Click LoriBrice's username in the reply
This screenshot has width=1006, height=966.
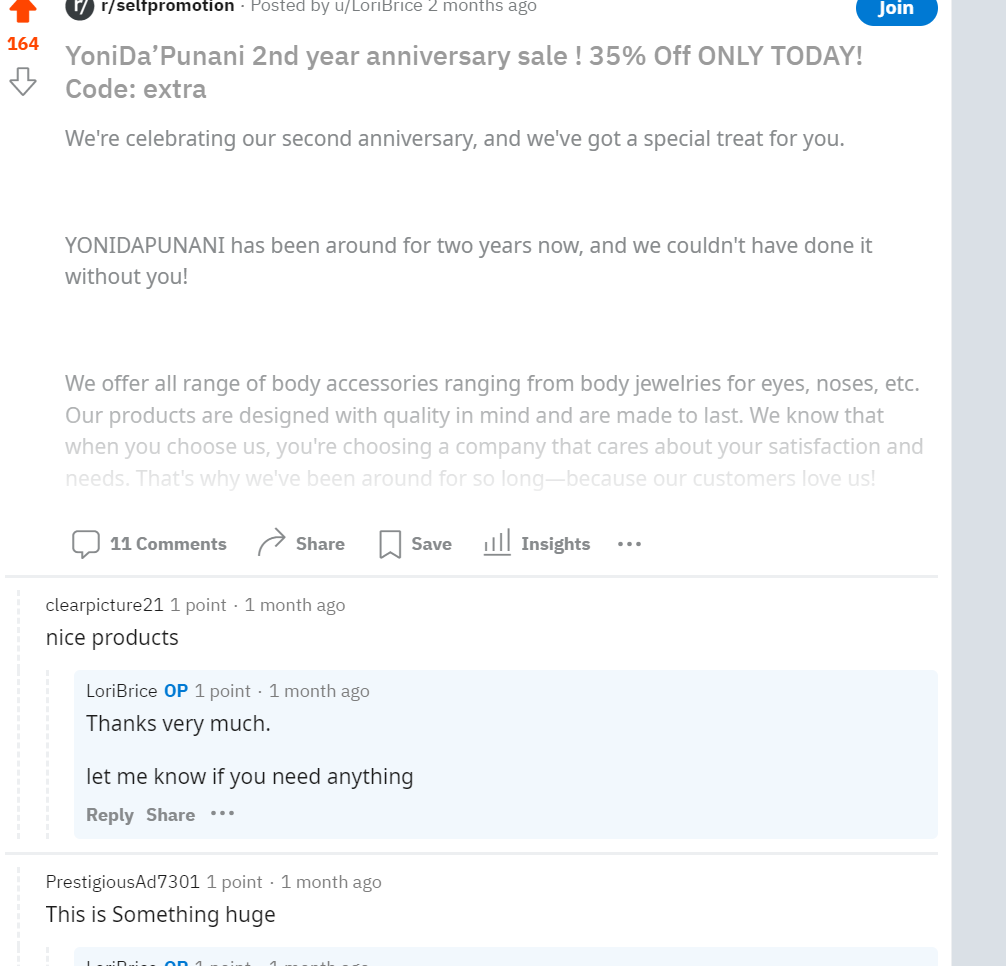pyautogui.click(x=122, y=691)
